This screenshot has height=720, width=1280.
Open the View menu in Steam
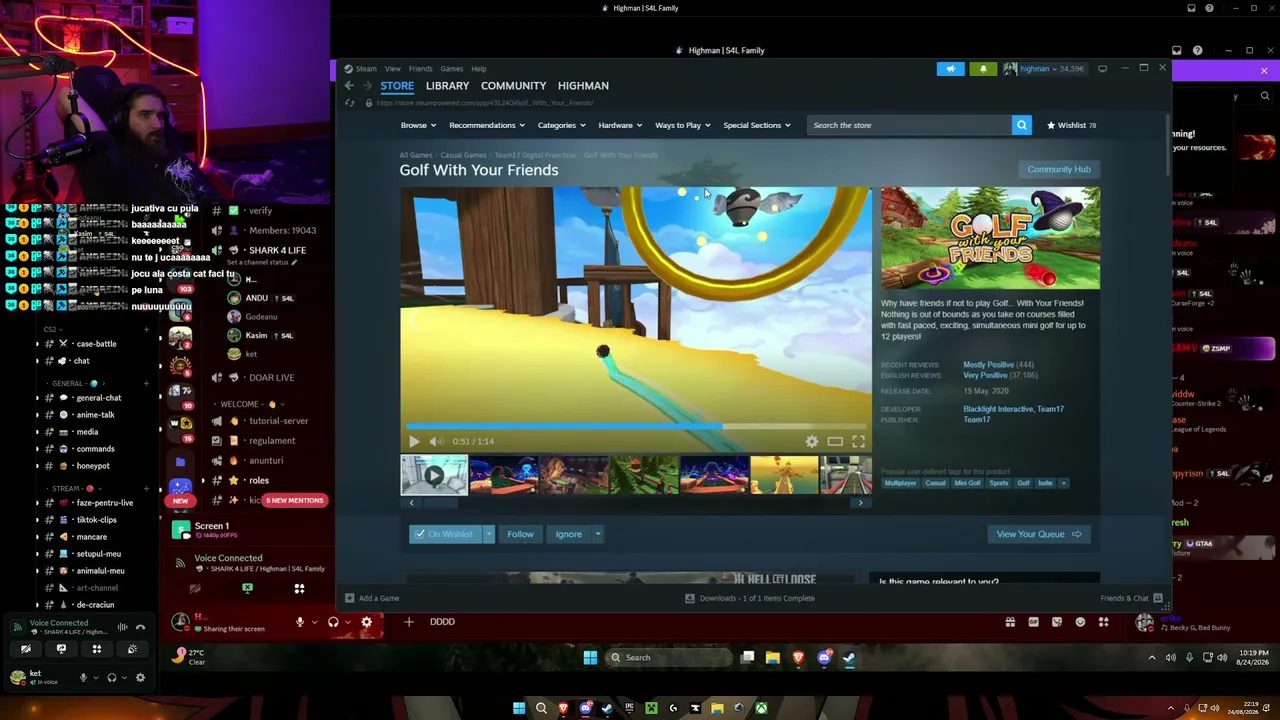pos(393,69)
